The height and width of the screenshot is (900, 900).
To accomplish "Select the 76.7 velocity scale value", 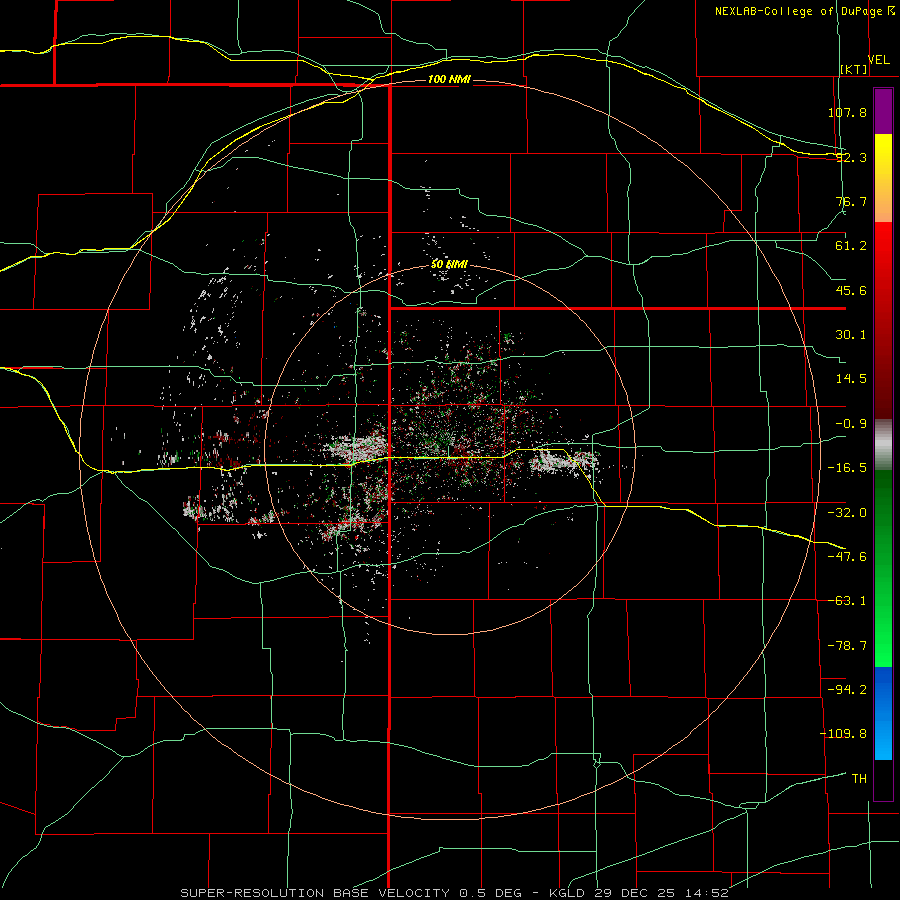I will [x=851, y=201].
